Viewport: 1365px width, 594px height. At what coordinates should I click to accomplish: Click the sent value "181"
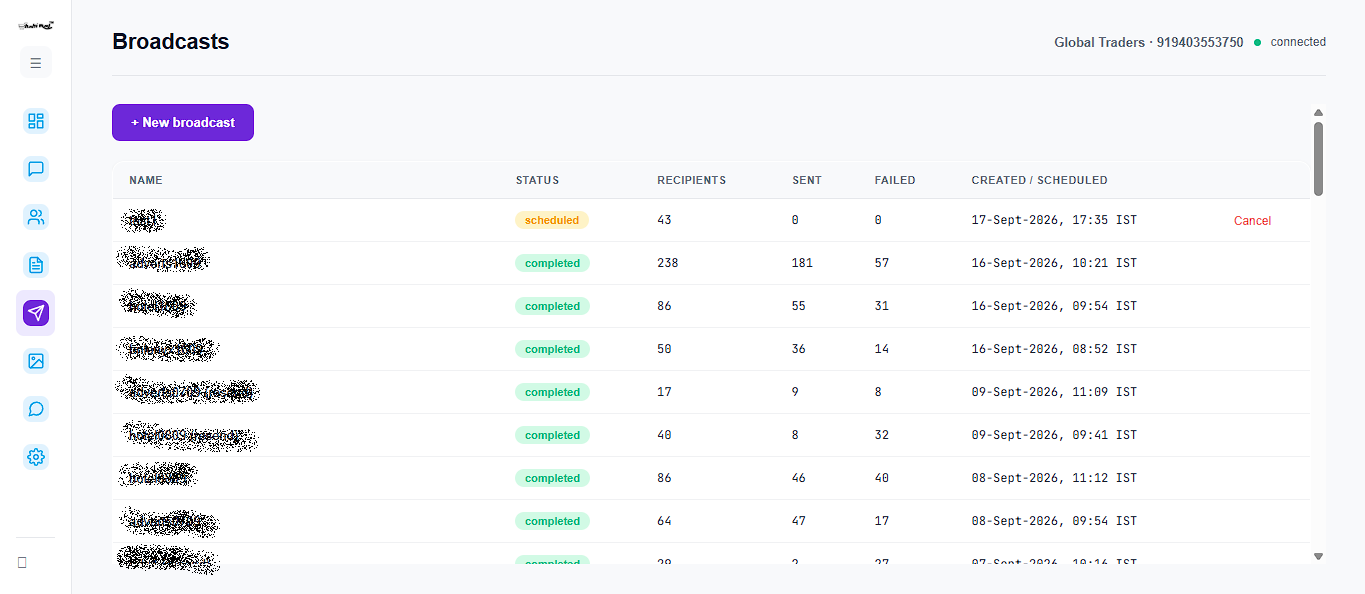[x=803, y=263]
